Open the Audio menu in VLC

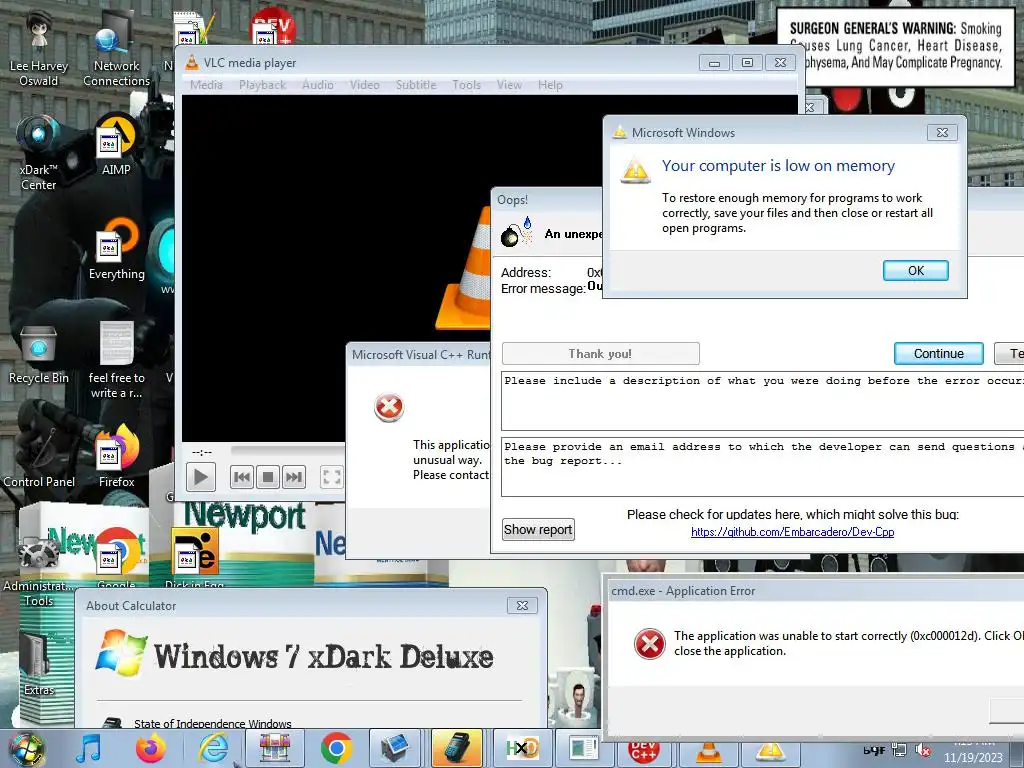[318, 85]
